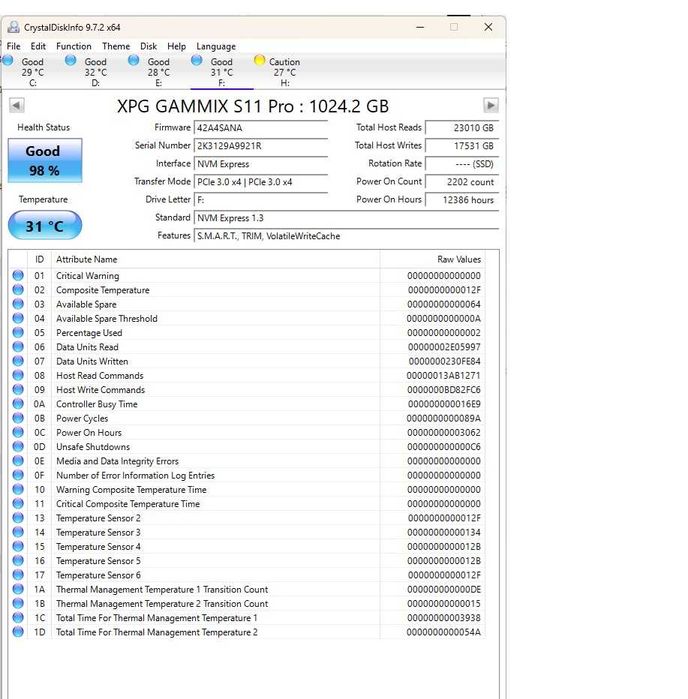Click status orb for Power Cycles row
The width and height of the screenshot is (688, 699).
[18, 418]
